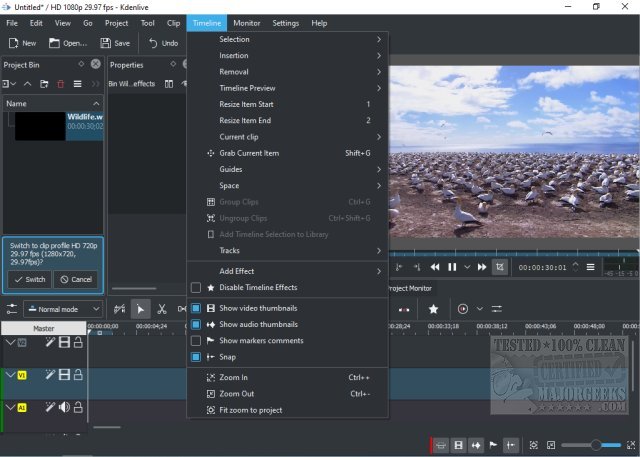Toggle the crop/zone icon in monitor toolbar

[500, 267]
